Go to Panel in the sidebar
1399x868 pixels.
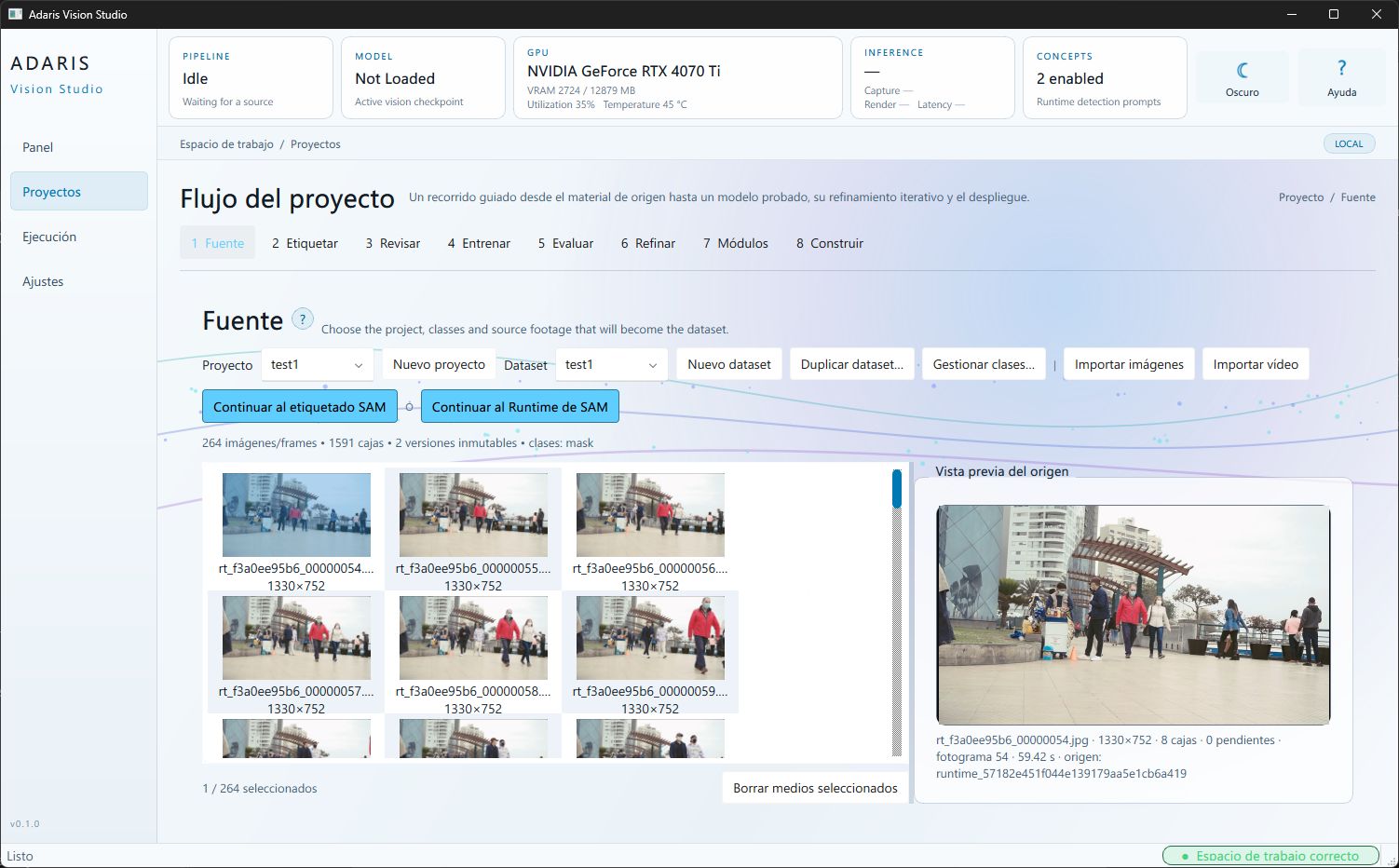[x=79, y=147]
